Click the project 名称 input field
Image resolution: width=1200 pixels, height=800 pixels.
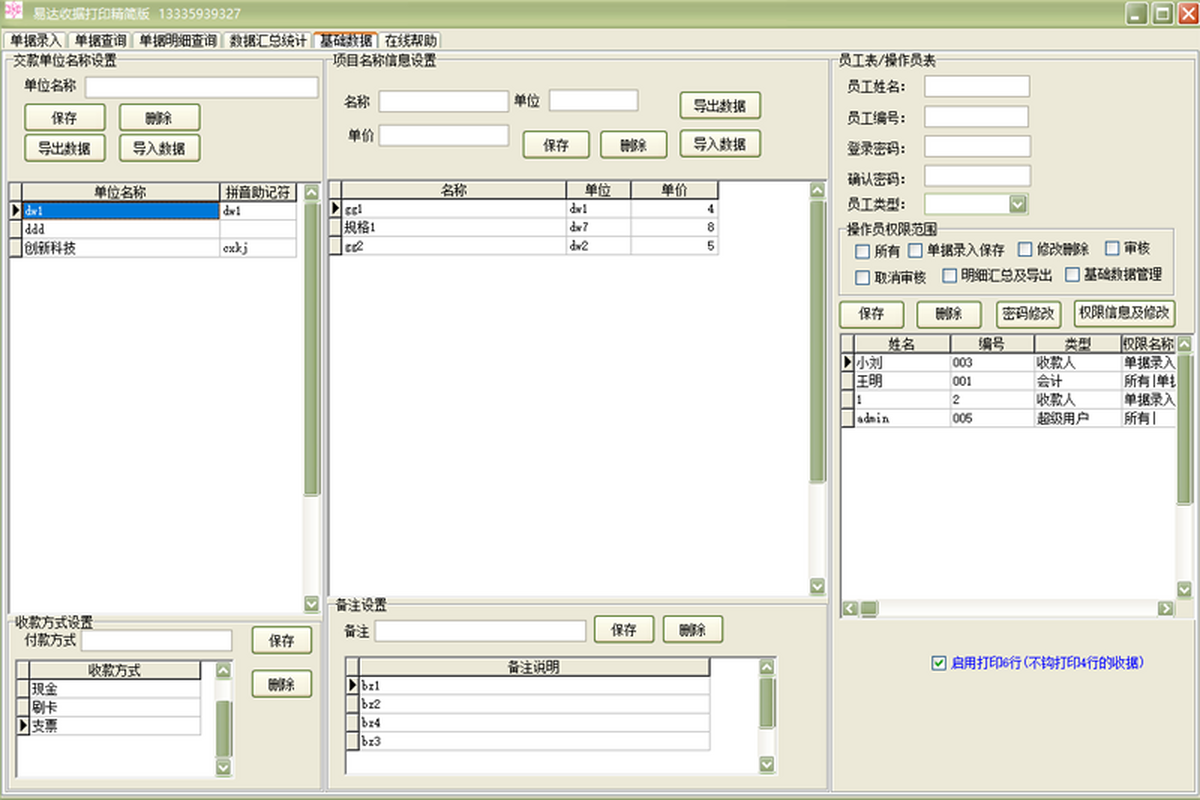(444, 101)
